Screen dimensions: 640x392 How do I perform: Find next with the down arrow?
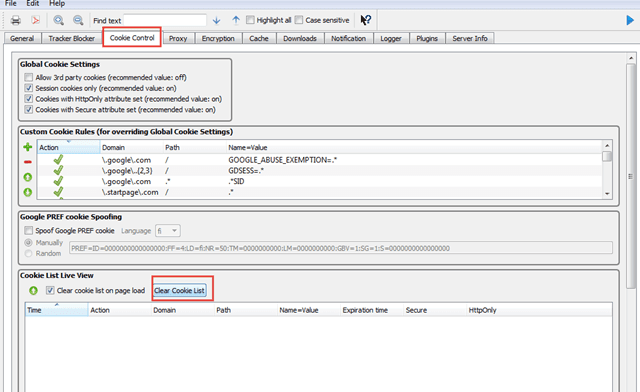(216, 20)
